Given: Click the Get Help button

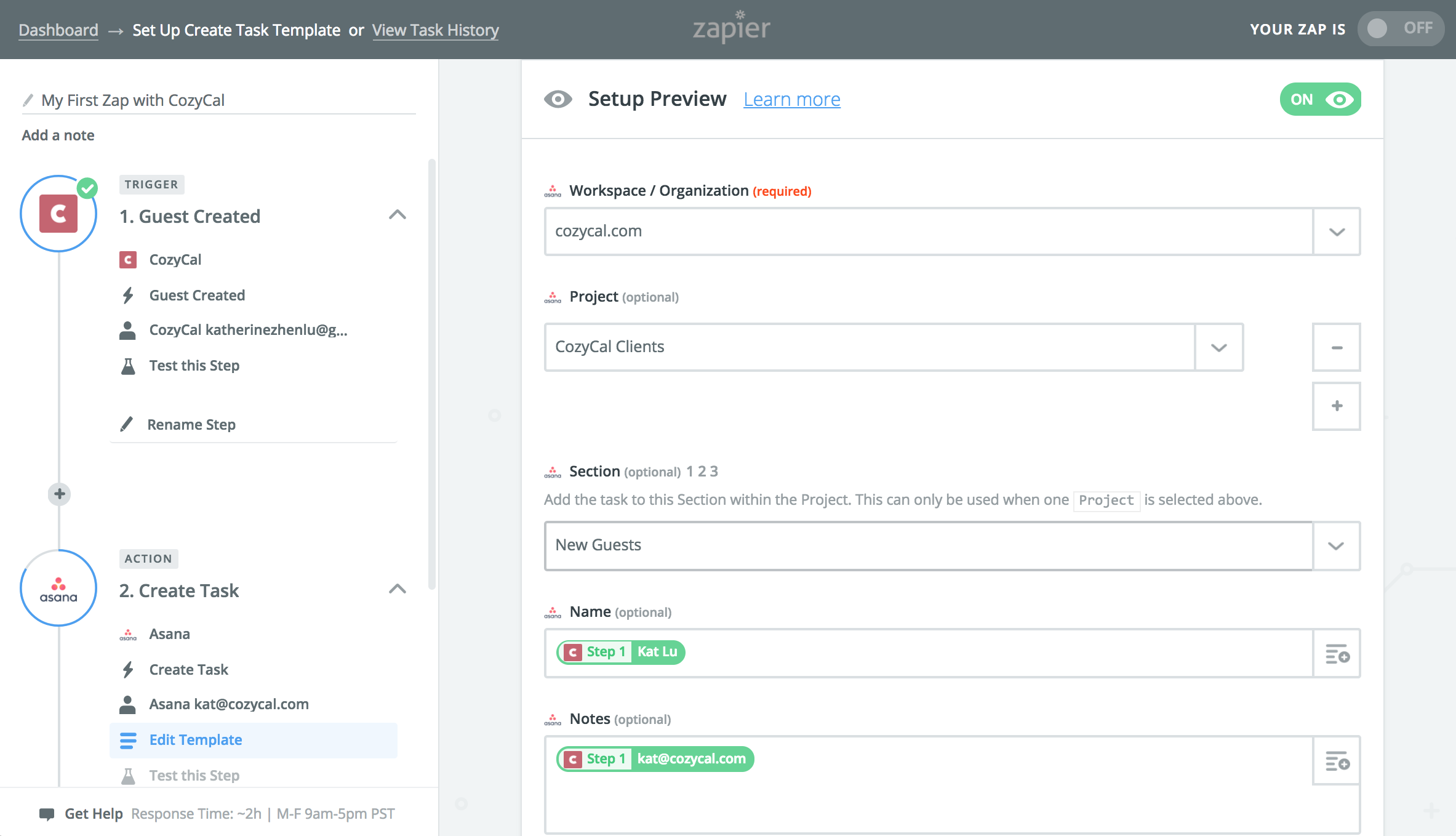Looking at the screenshot, I should 93,814.
